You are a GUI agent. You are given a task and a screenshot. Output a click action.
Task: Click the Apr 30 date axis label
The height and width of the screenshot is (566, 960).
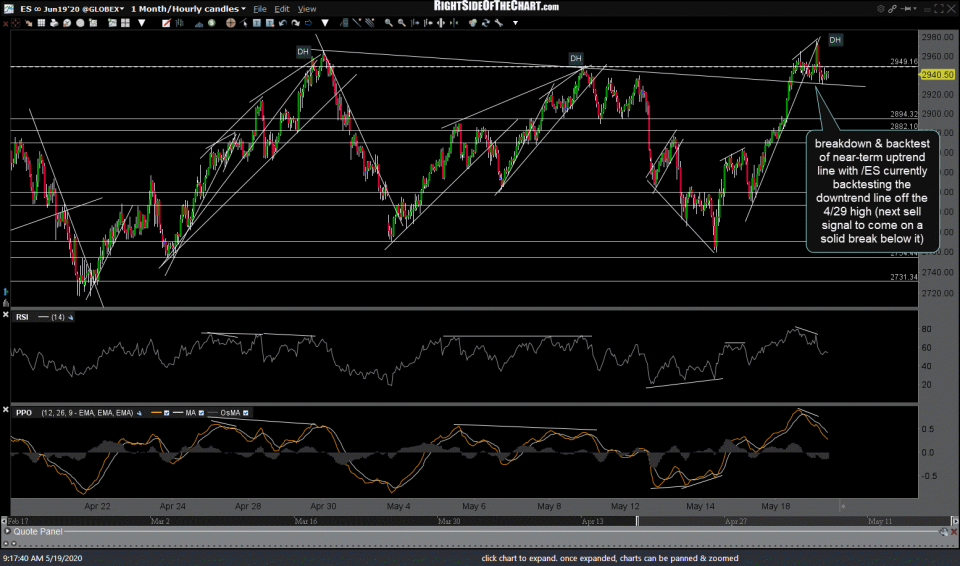[x=323, y=506]
